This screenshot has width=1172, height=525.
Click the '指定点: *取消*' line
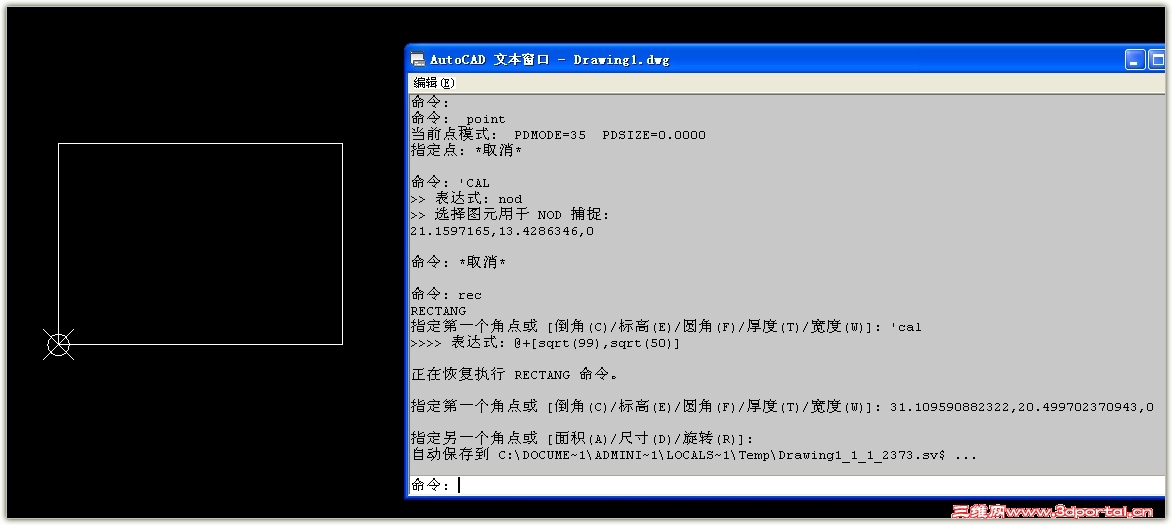tap(466, 150)
